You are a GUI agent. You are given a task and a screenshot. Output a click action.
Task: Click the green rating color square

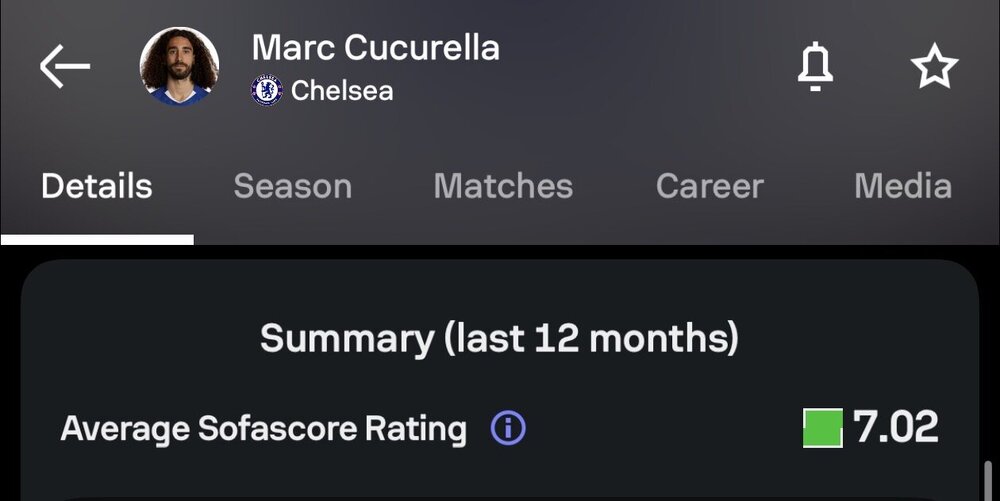click(823, 428)
